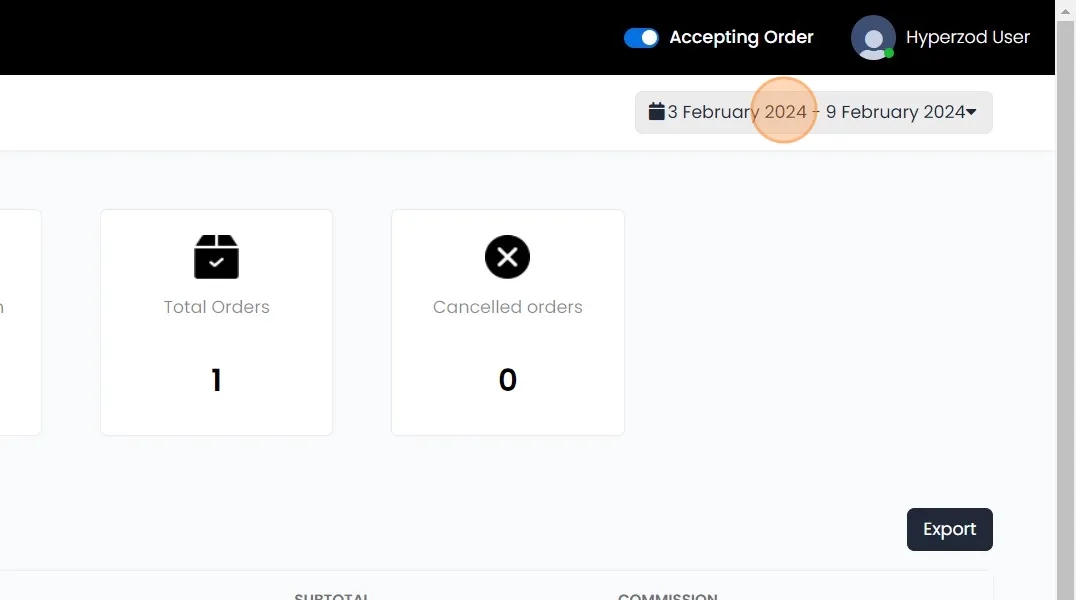Click the end date 9 February 2024
1076x600 pixels.
[x=895, y=112]
